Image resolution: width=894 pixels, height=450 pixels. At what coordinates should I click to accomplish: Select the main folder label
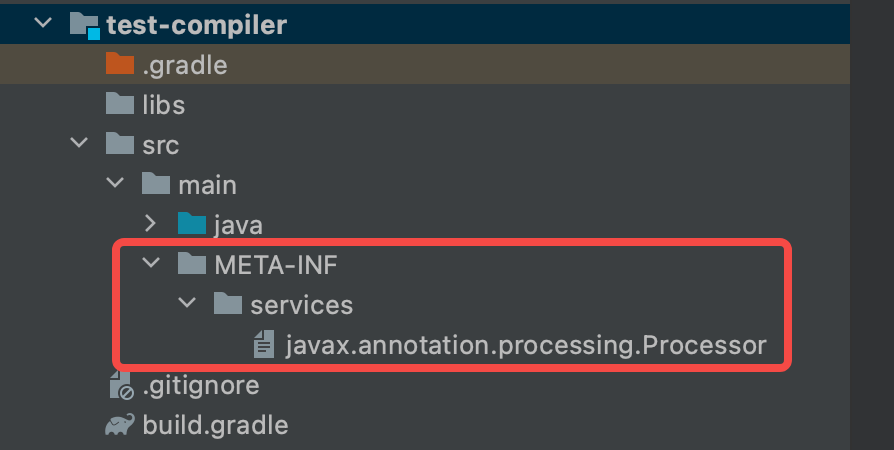pos(207,185)
